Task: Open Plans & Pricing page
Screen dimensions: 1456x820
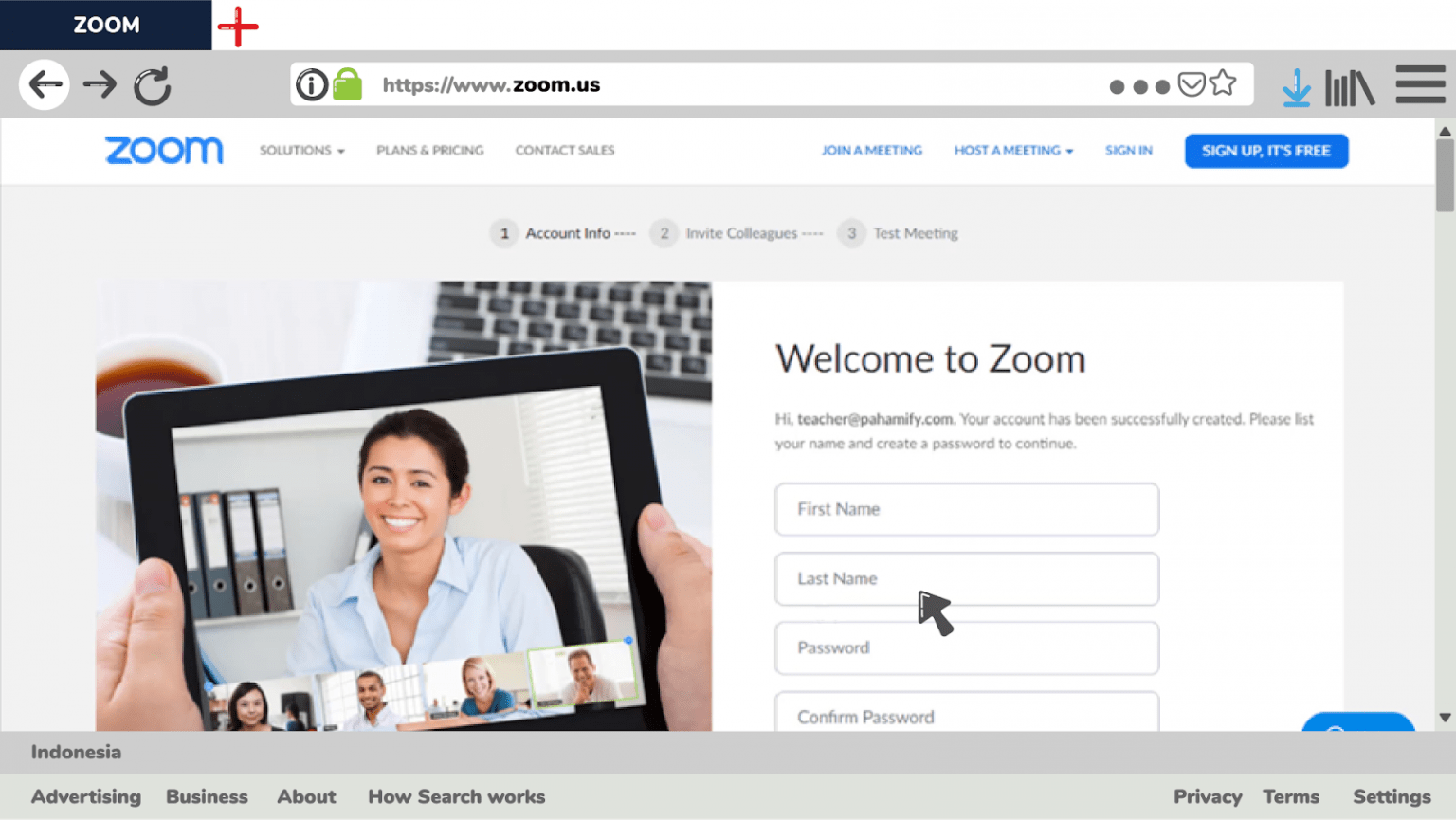Action: click(x=429, y=150)
